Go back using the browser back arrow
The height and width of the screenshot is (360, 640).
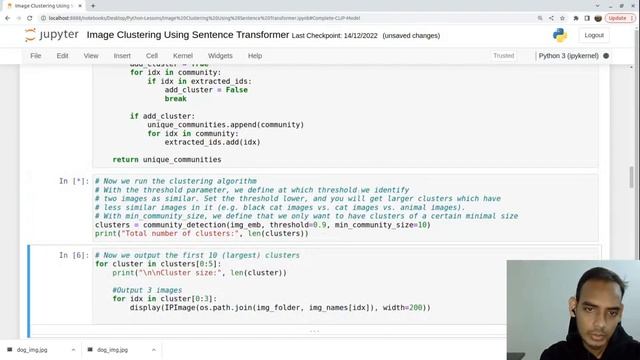pos(7,18)
